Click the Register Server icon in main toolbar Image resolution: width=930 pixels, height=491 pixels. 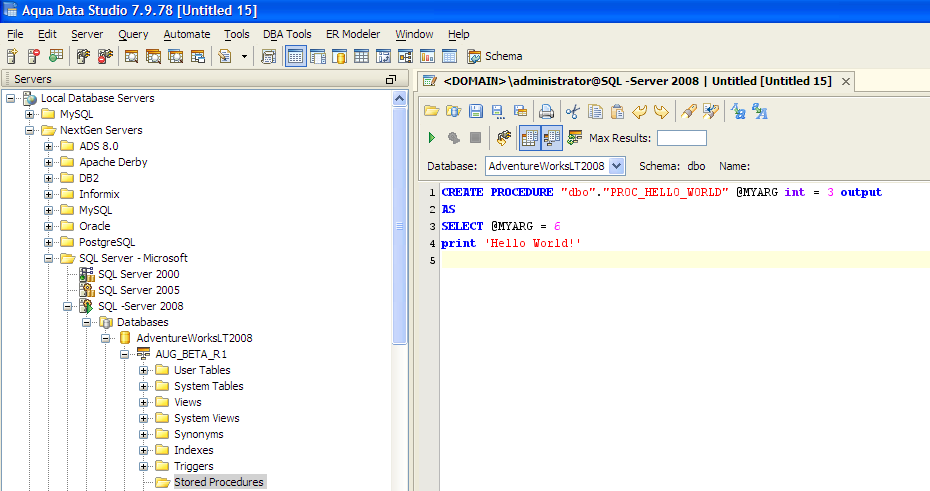click(x=12, y=56)
